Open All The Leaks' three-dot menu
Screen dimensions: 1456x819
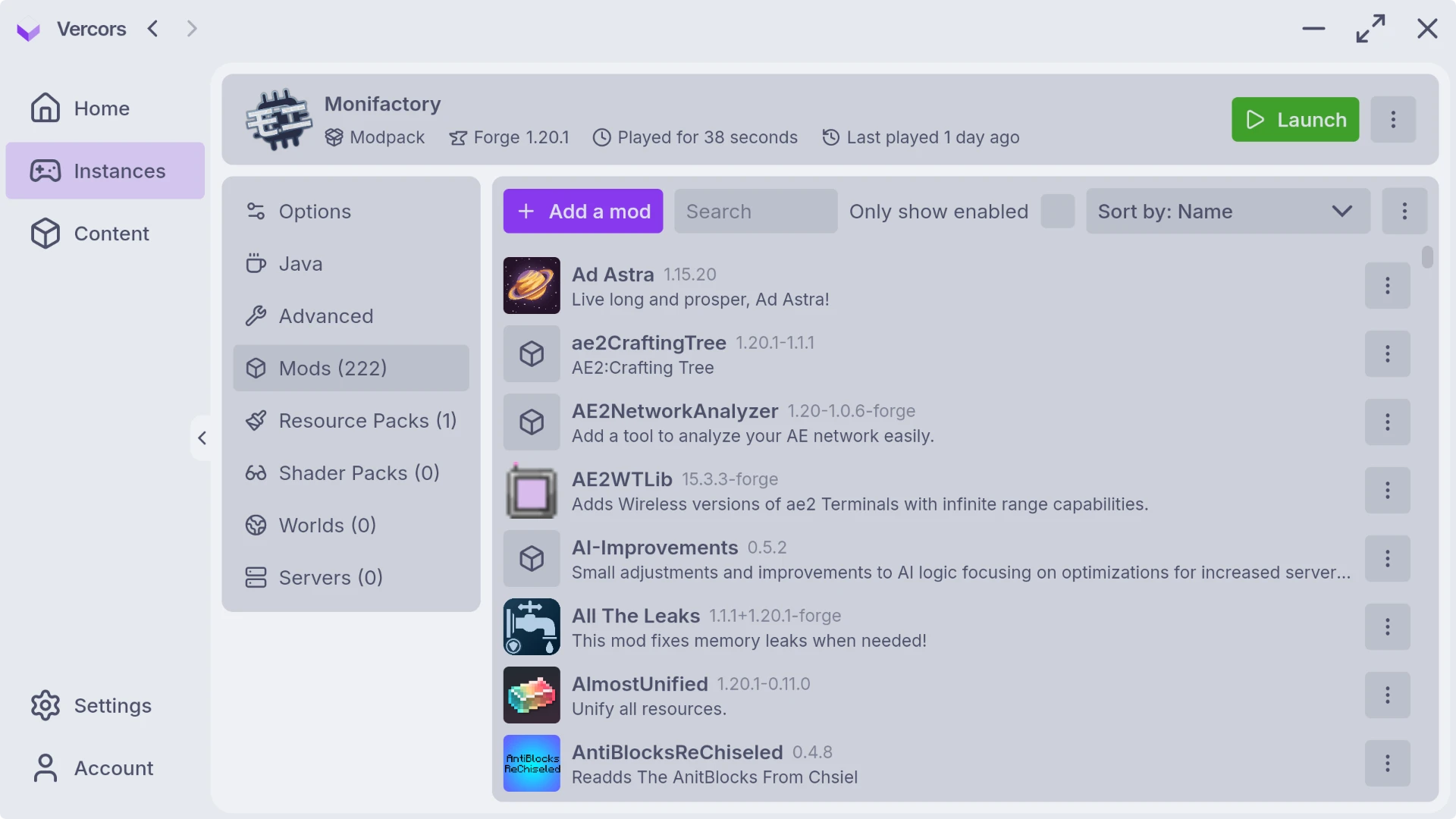pyautogui.click(x=1388, y=627)
